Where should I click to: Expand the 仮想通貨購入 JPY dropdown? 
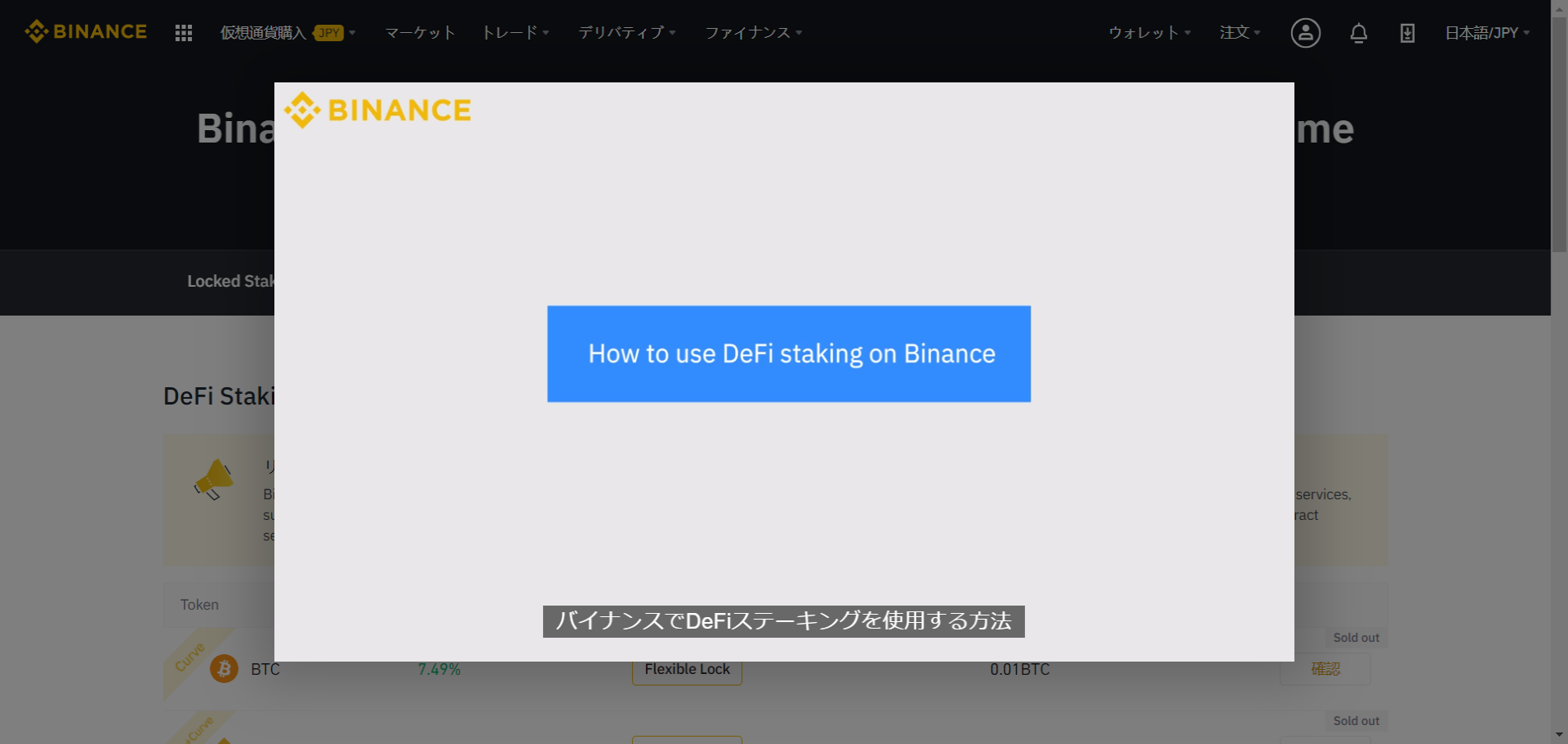click(288, 33)
